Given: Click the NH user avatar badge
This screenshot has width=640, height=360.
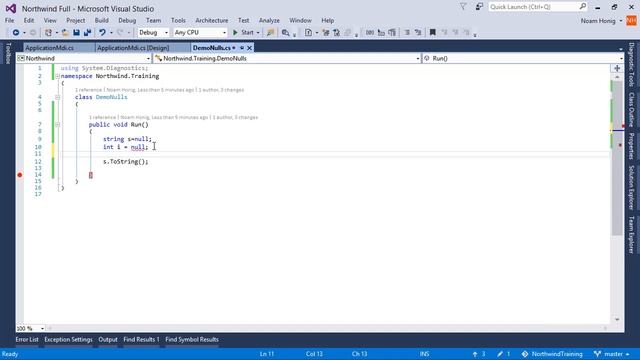Looking at the screenshot, I should (x=631, y=20).
